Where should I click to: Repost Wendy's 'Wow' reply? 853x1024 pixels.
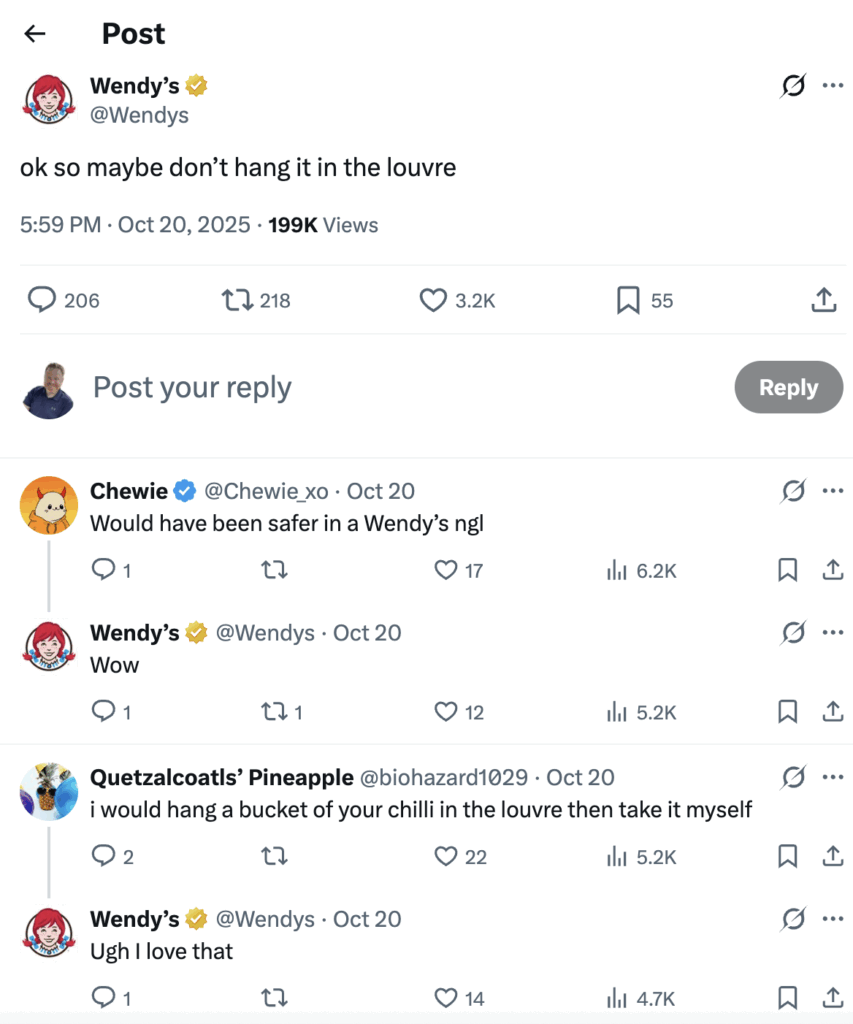[274, 712]
